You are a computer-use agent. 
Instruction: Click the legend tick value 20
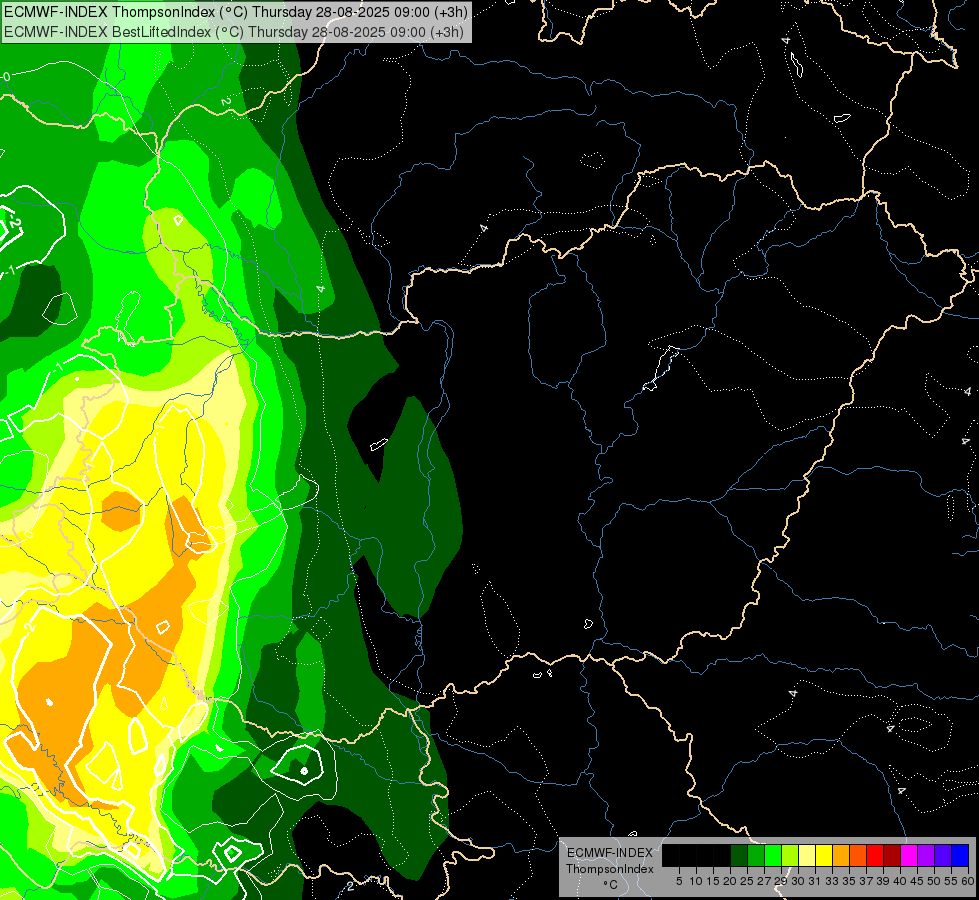730,881
